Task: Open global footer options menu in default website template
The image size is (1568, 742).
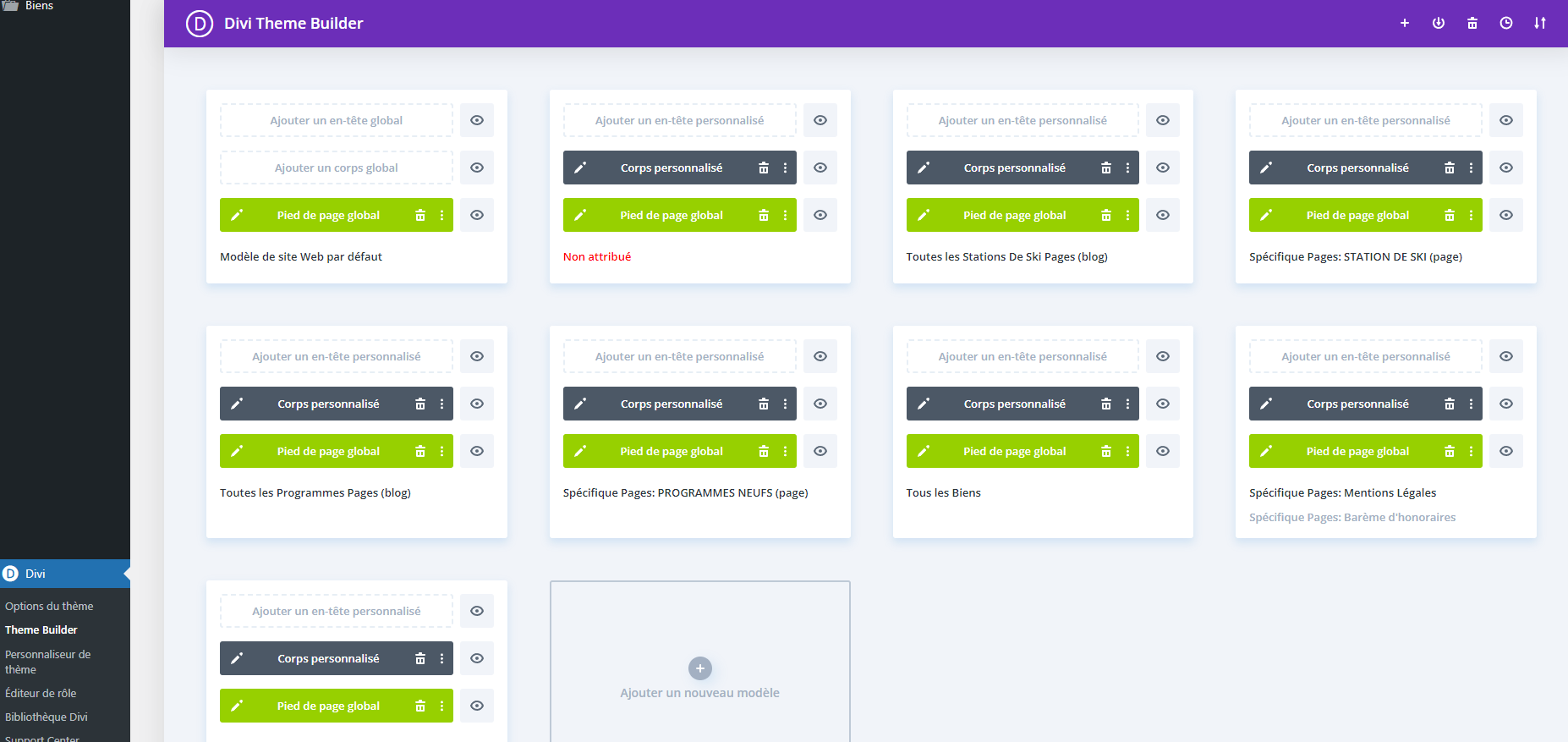Action: click(441, 215)
